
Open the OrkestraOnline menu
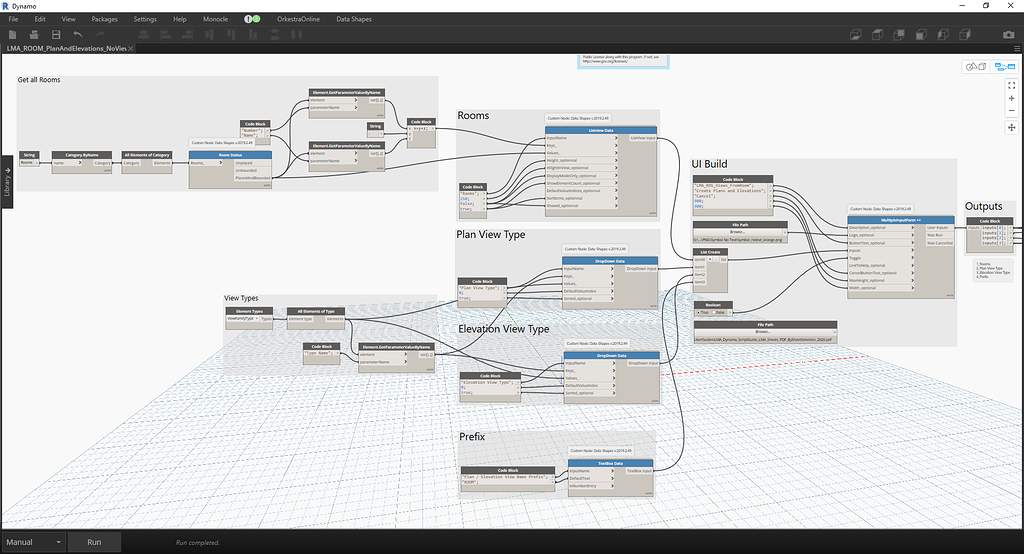298,19
